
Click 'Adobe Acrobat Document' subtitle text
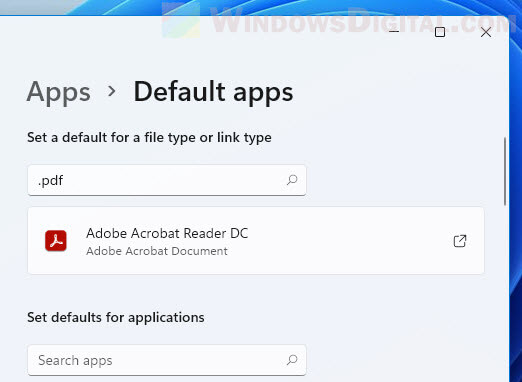157,251
